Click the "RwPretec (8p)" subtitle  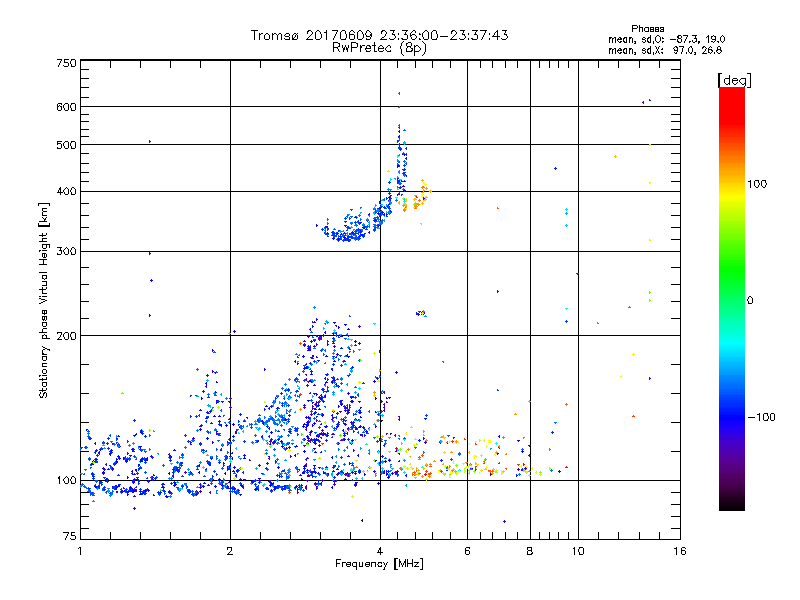(379, 48)
